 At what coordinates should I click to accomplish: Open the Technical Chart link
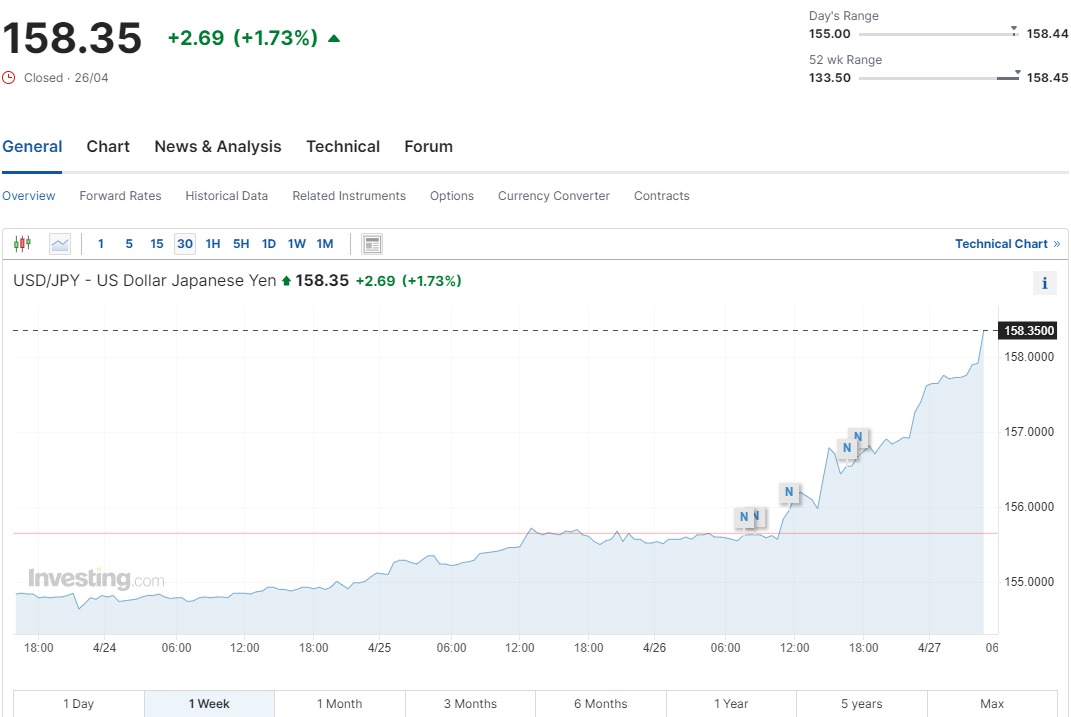click(x=1001, y=244)
